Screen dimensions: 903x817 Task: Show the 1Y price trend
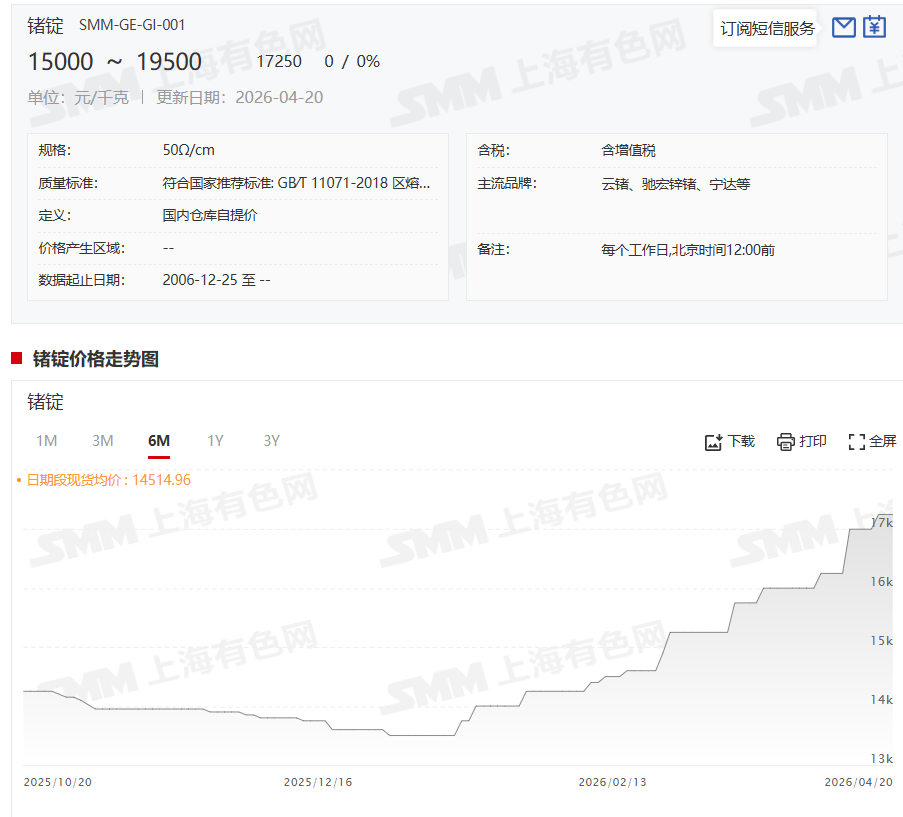pos(215,441)
